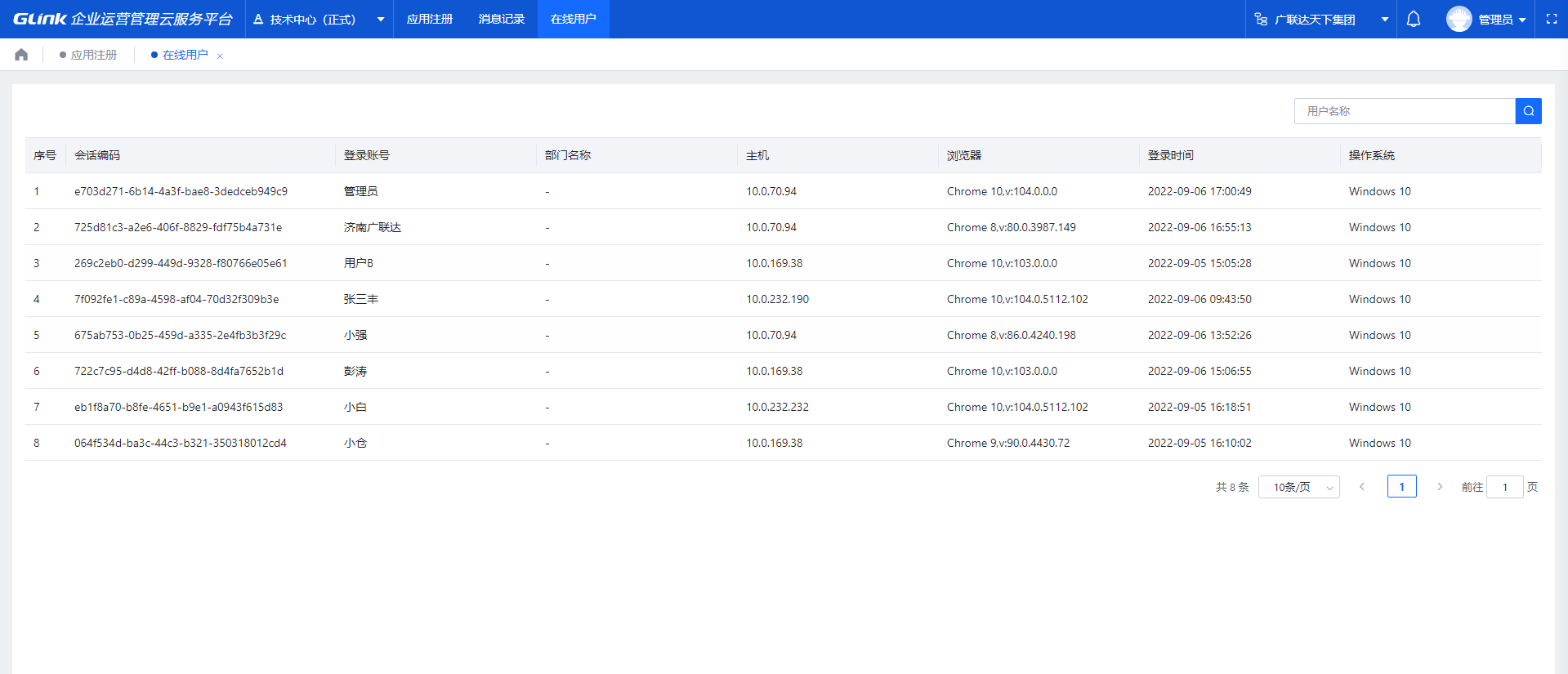Click browser Chrome 9,v:90.0.4430.72 cell
Image resolution: width=1568 pixels, height=674 pixels.
pyautogui.click(x=1008, y=443)
